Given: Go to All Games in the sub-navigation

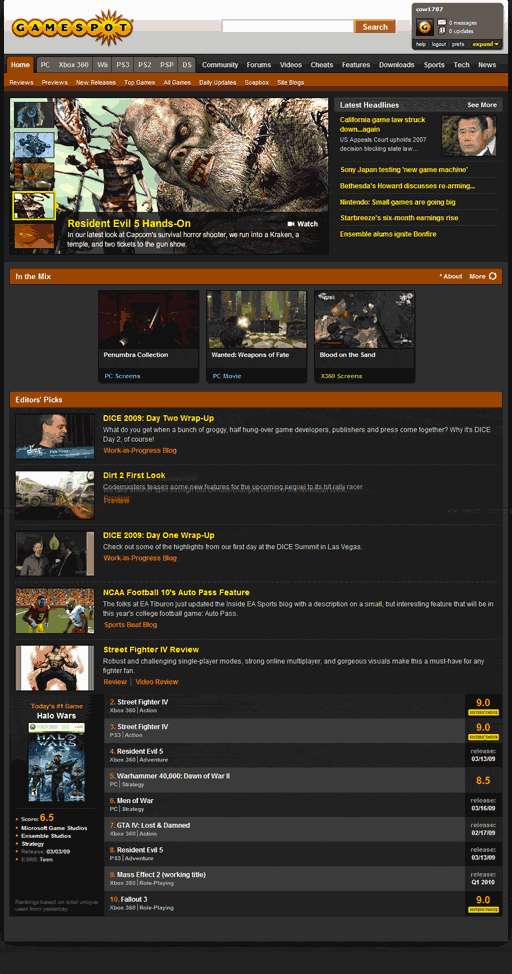Looking at the screenshot, I should tap(177, 82).
